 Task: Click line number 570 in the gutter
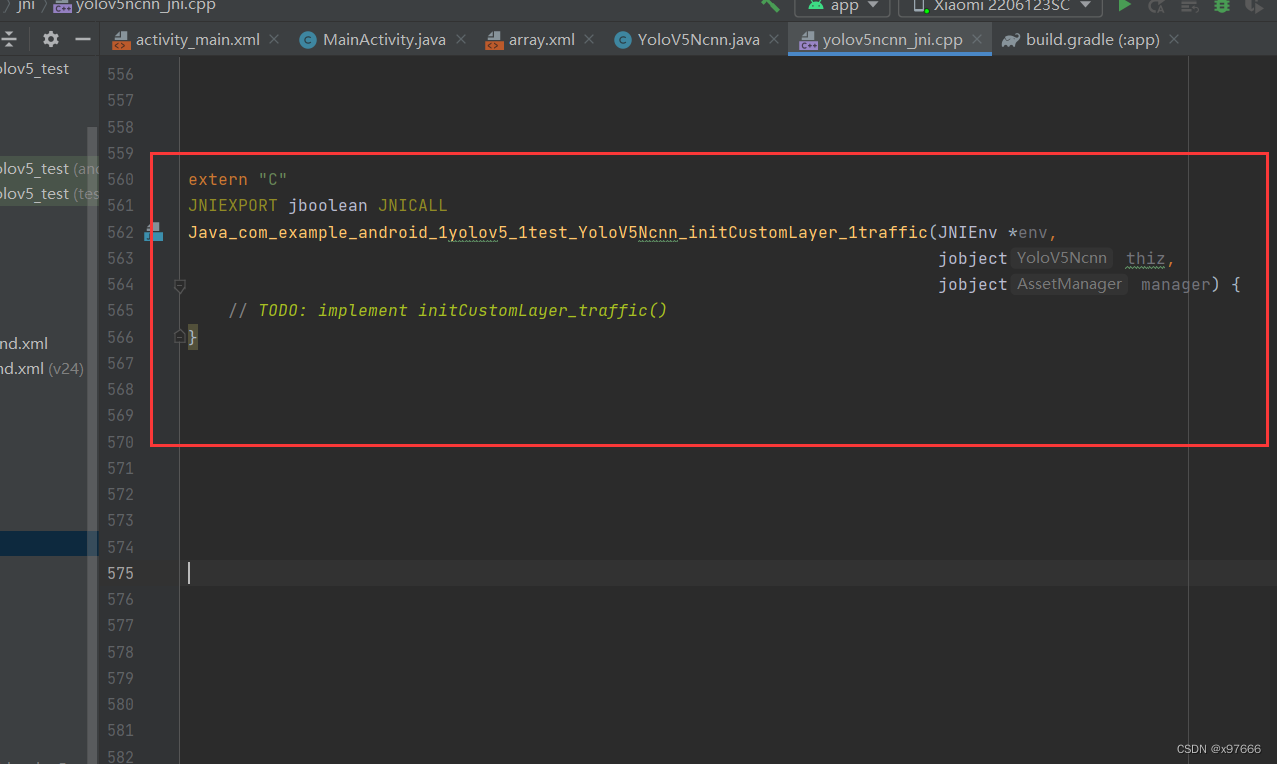(x=120, y=442)
